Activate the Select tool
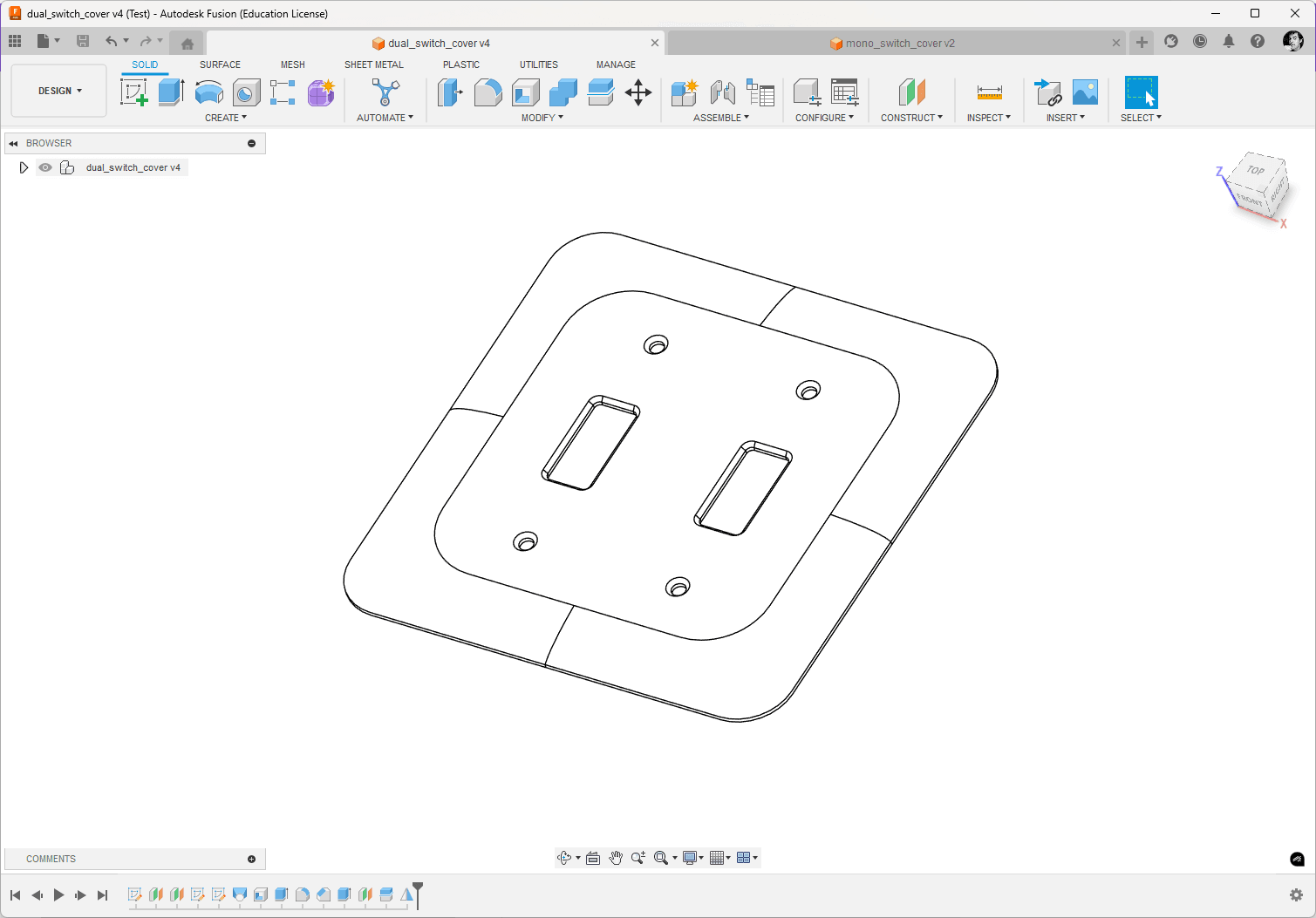 (1141, 92)
